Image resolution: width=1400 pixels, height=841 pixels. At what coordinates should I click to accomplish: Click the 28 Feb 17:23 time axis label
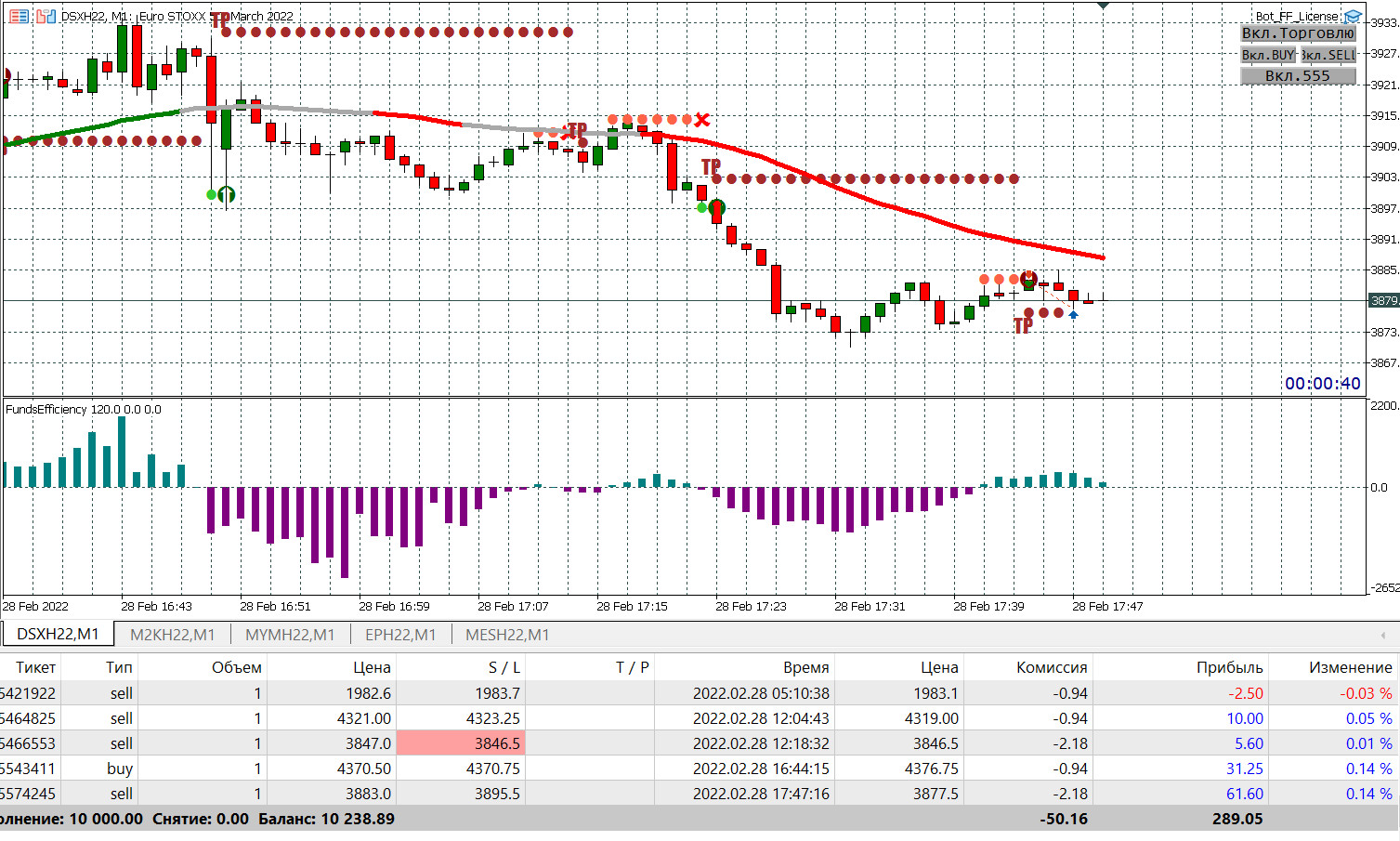click(751, 606)
